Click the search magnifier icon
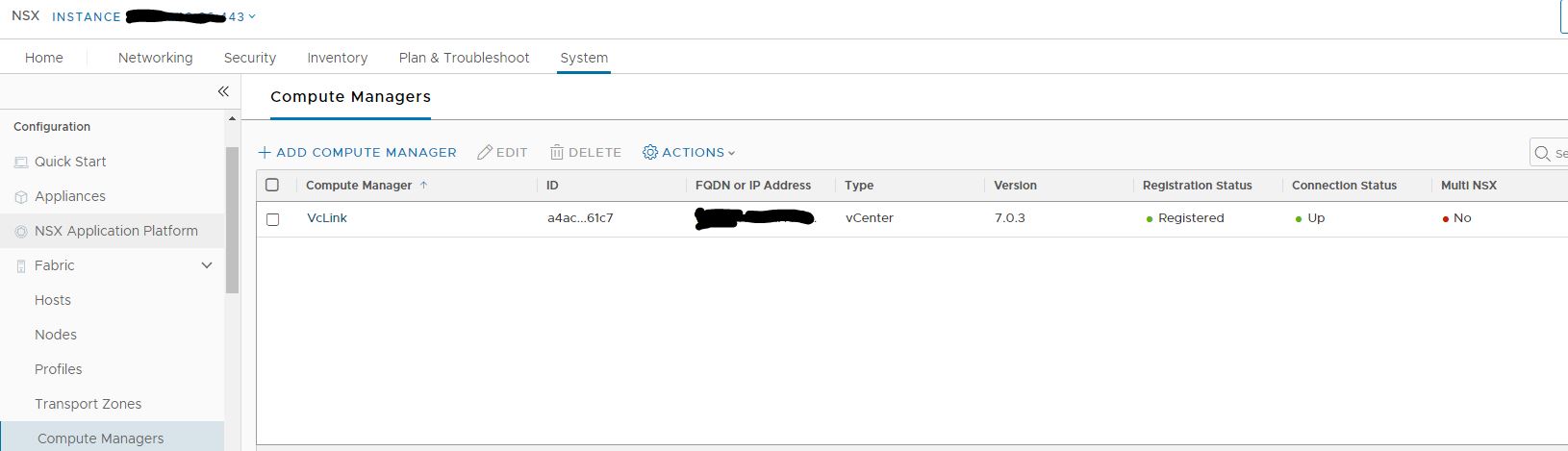 [x=1542, y=153]
